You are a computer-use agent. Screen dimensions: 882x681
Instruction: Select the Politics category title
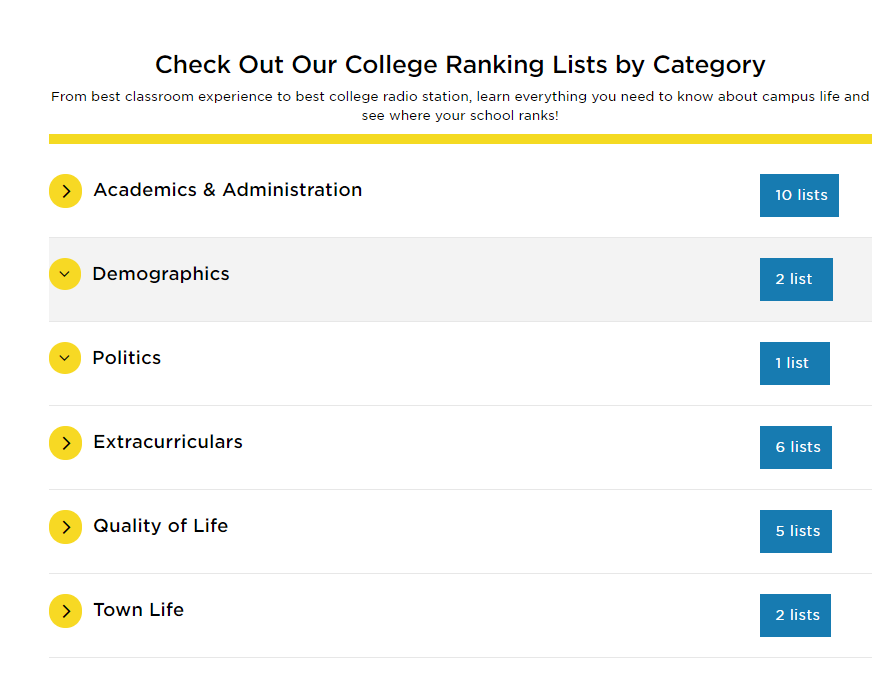127,358
